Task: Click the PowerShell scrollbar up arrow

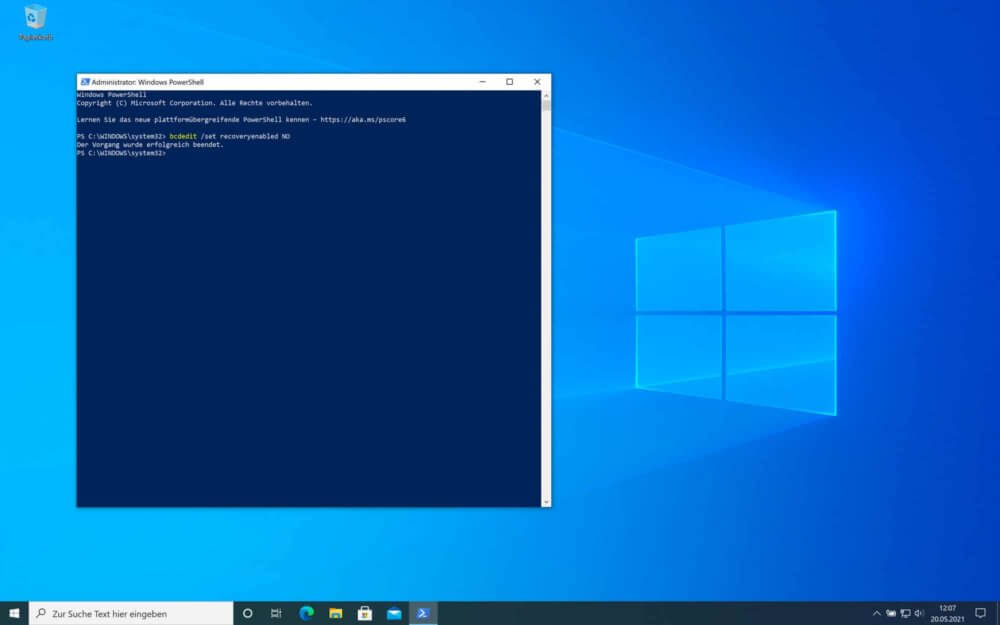Action: pos(546,95)
